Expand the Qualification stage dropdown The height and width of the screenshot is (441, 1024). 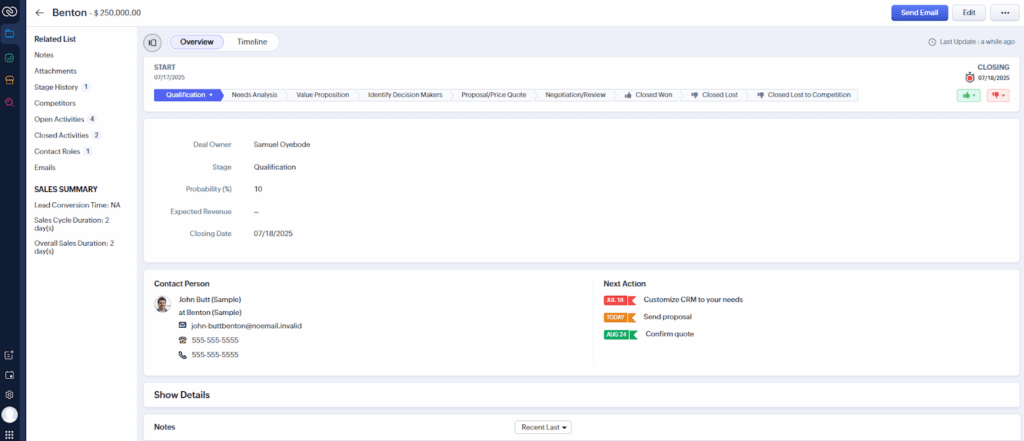pyautogui.click(x=187, y=95)
